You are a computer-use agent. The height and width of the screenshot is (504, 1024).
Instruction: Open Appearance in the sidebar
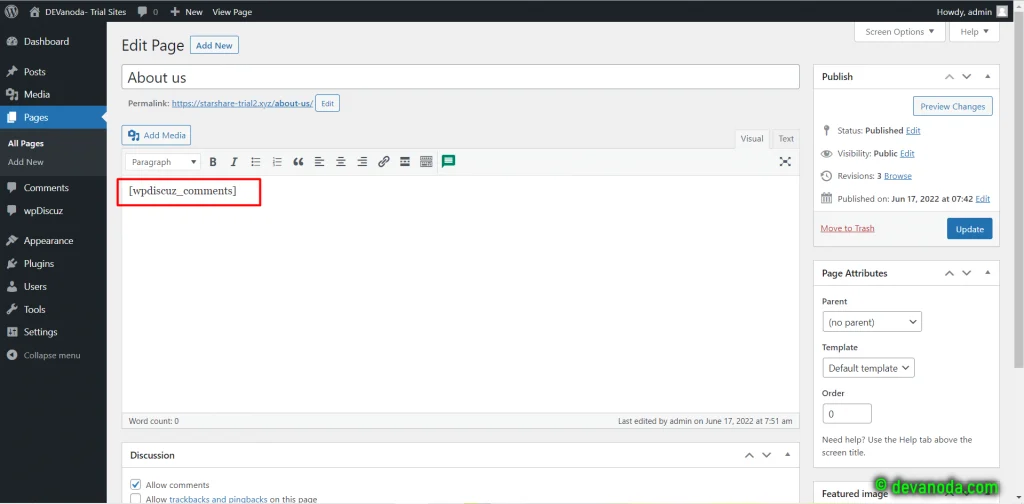[53, 240]
